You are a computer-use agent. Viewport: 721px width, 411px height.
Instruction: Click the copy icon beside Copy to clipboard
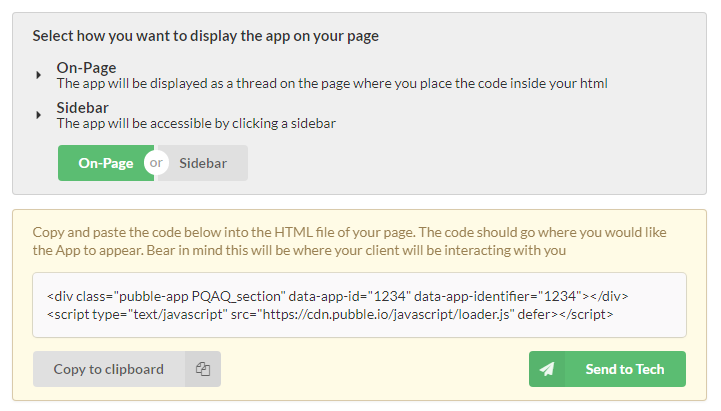click(x=203, y=369)
